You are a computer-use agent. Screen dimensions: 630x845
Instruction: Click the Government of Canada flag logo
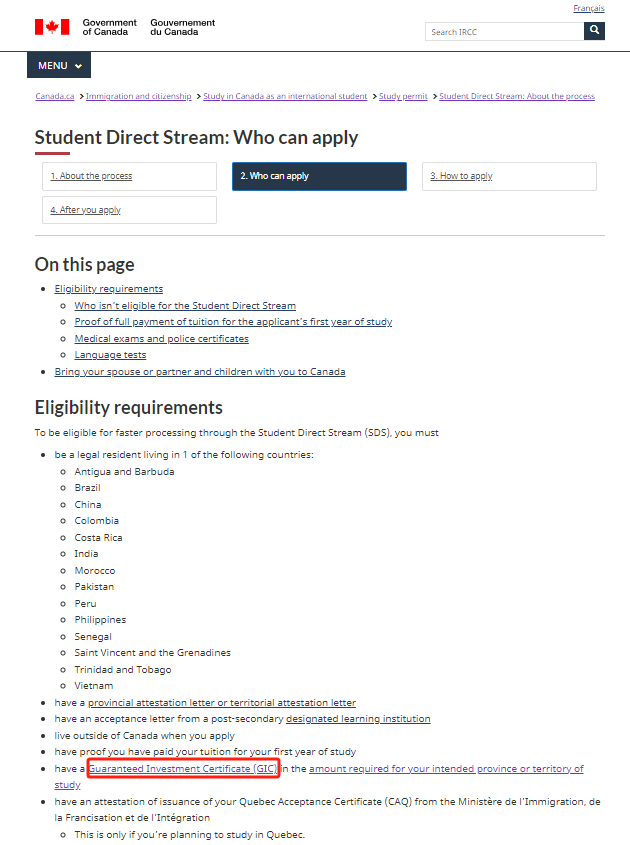[52, 27]
